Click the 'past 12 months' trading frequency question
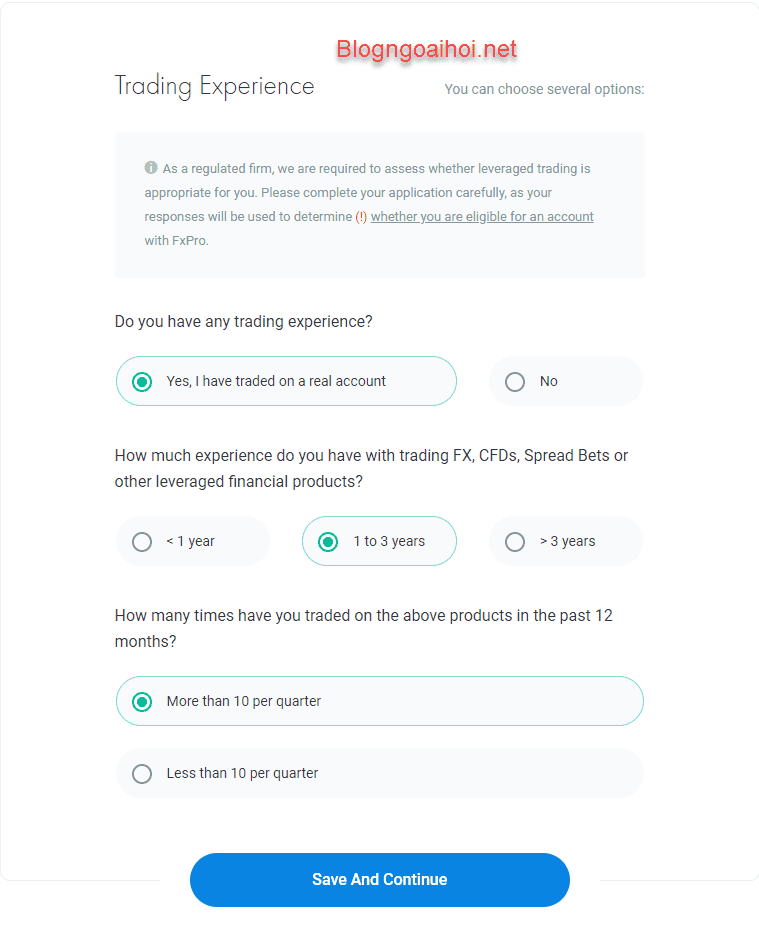 363,628
